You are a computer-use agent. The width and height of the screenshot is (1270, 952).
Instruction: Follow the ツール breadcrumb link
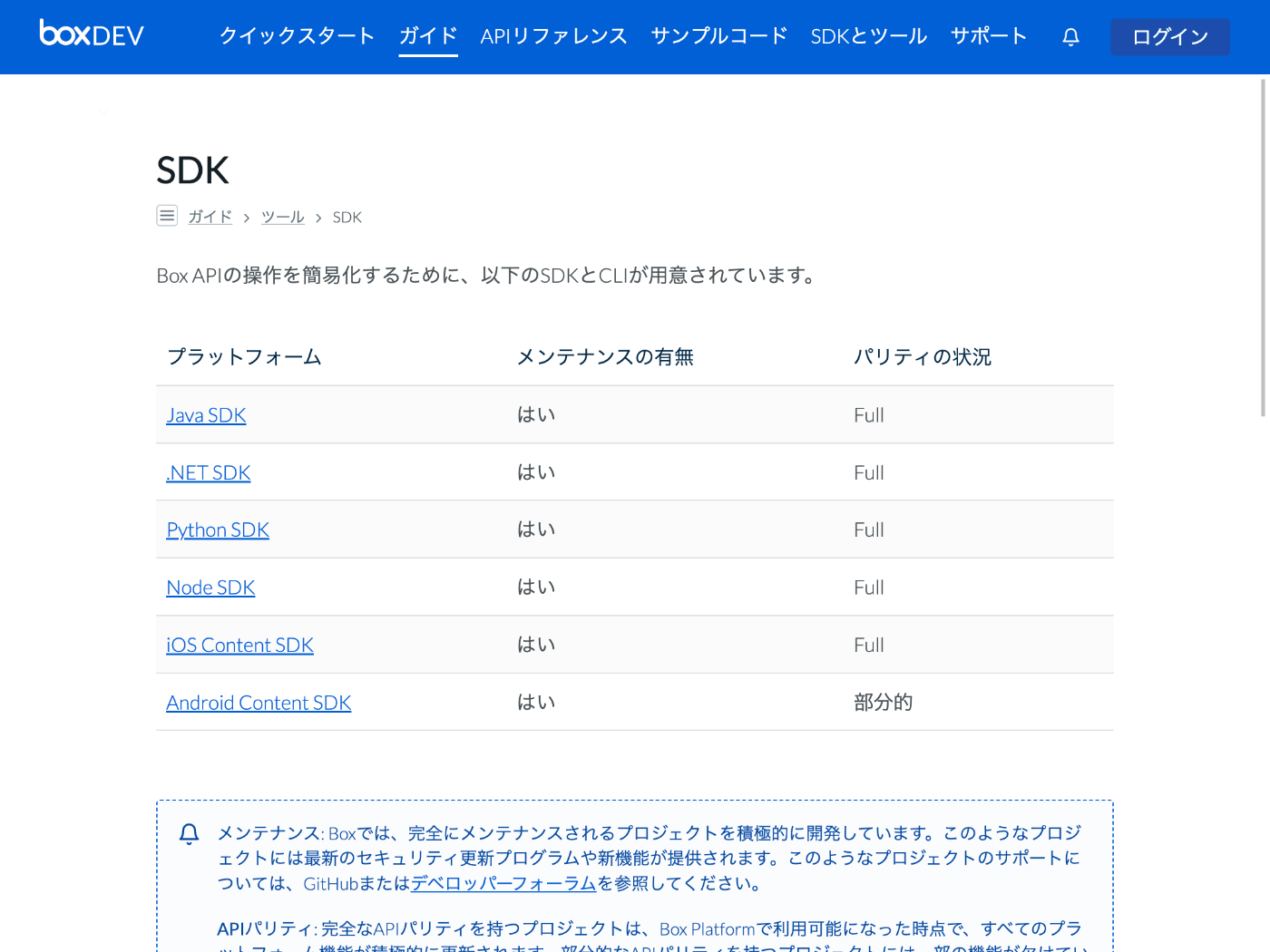click(283, 217)
